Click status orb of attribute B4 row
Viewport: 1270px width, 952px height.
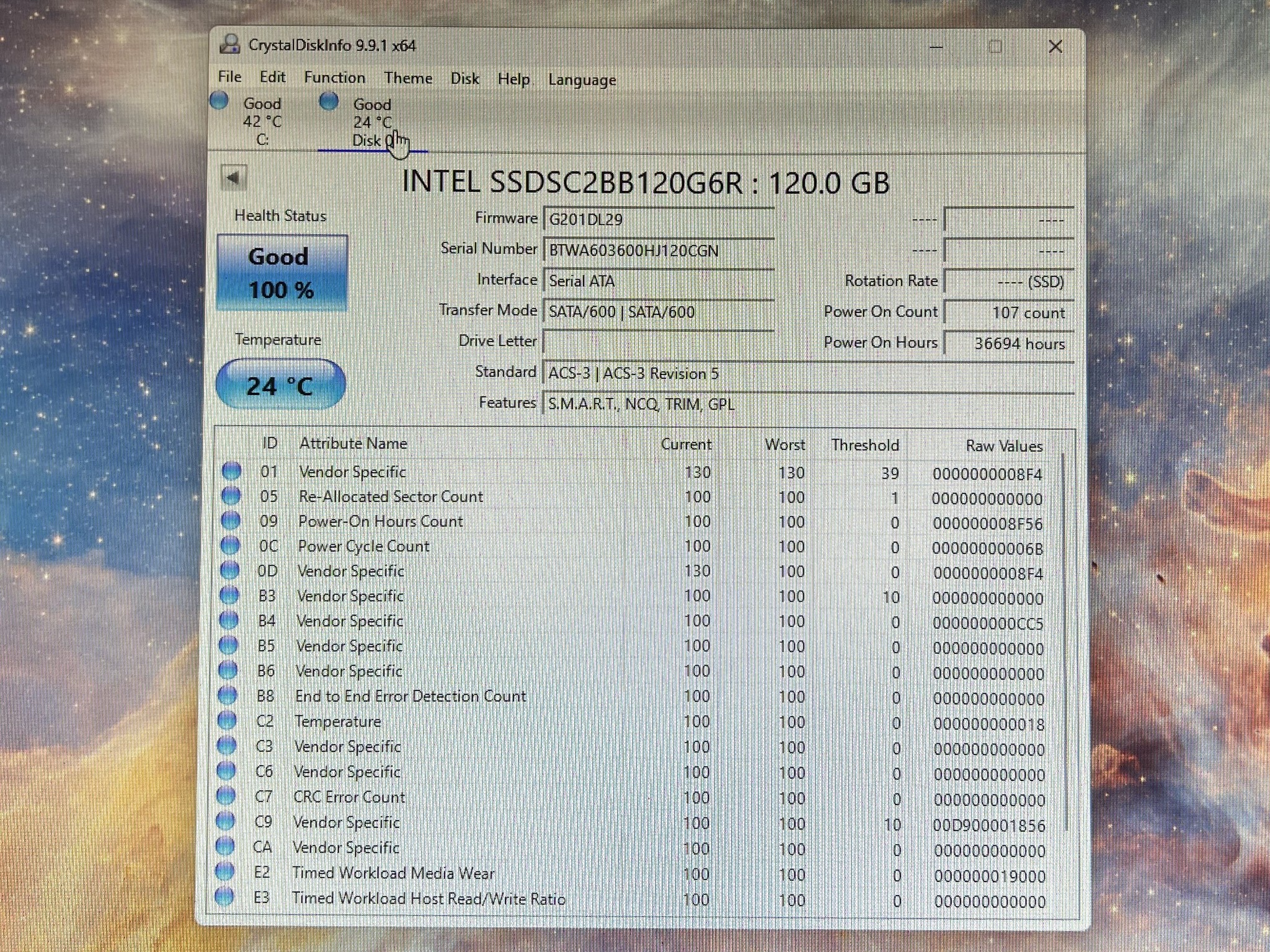(x=229, y=620)
